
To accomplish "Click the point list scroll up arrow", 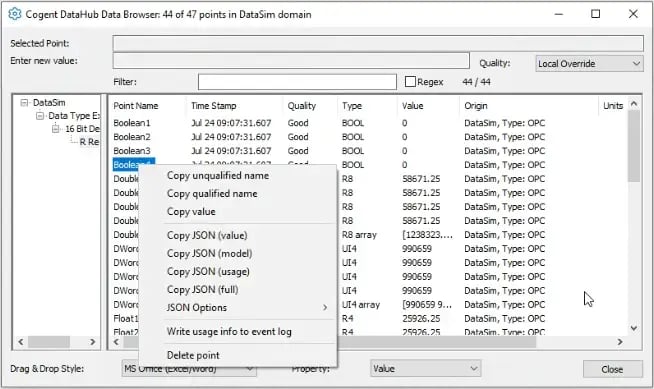I will coord(634,103).
